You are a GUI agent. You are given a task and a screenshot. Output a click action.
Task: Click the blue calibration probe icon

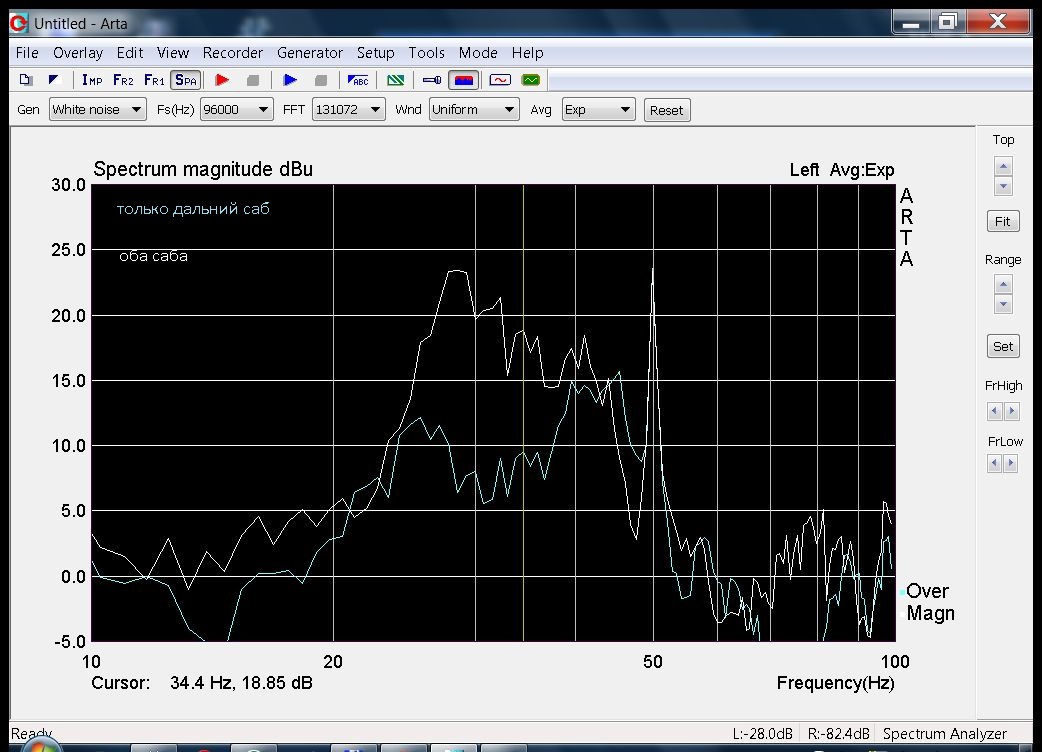[x=432, y=80]
